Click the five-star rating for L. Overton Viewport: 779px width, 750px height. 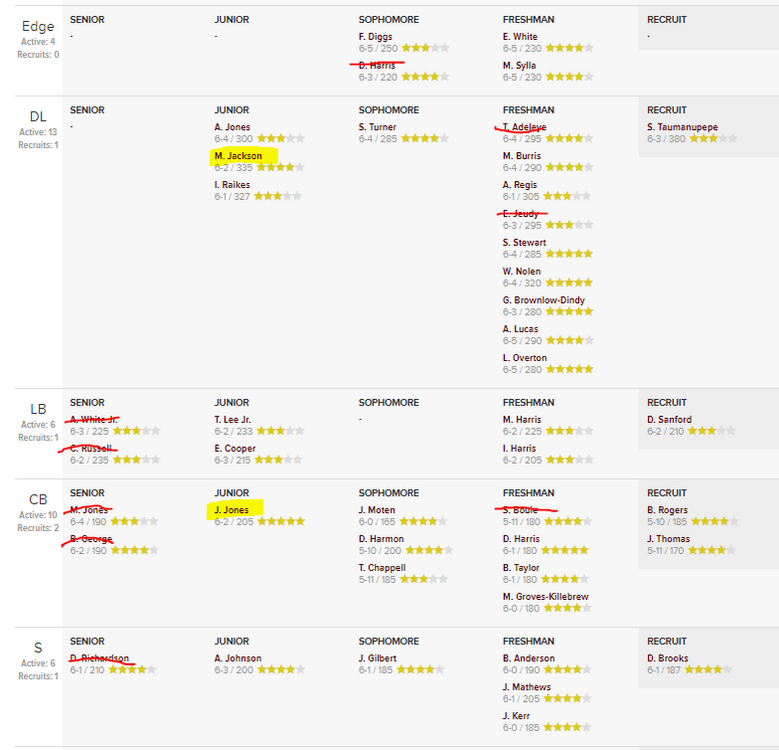(569, 370)
